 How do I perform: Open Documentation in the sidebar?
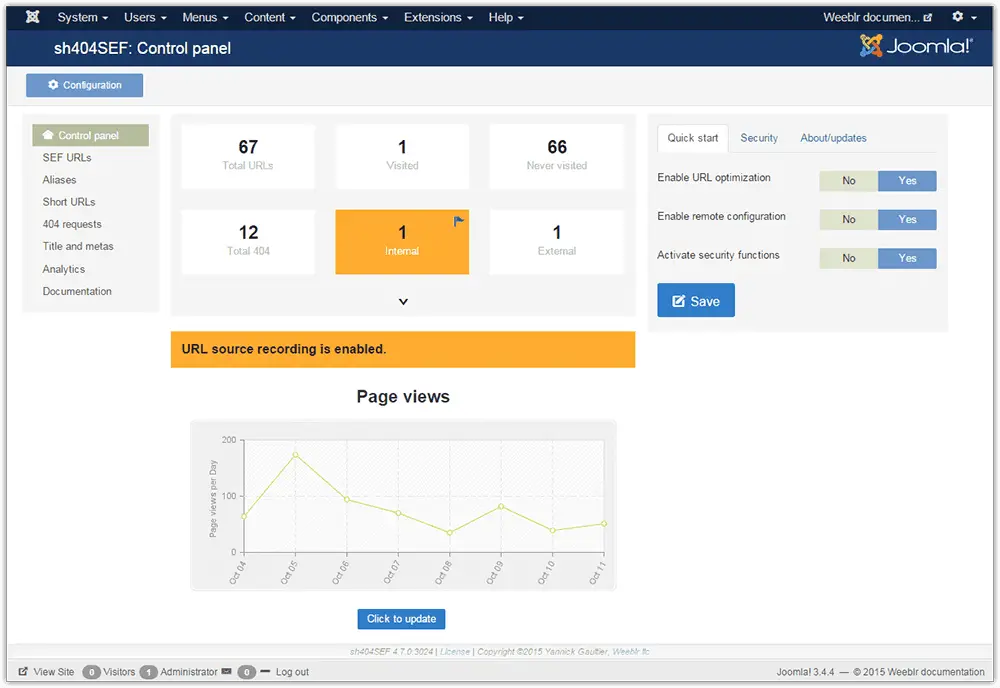[77, 291]
